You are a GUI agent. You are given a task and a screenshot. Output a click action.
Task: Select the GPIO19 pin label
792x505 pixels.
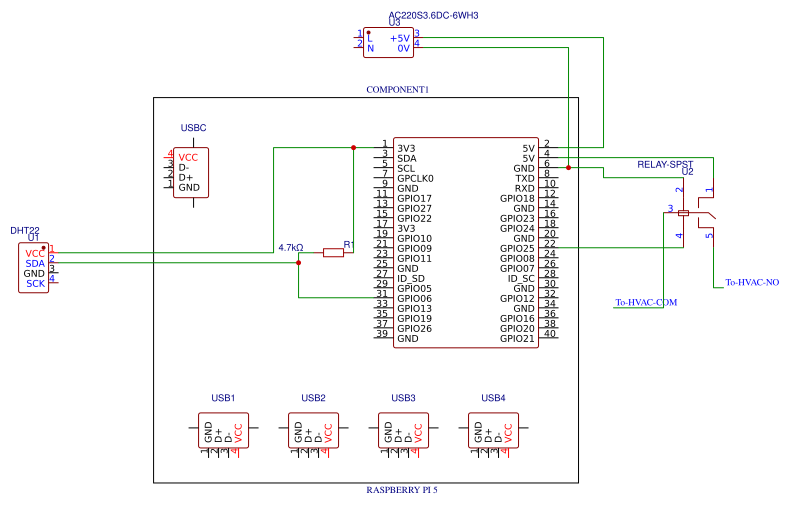coord(414,319)
